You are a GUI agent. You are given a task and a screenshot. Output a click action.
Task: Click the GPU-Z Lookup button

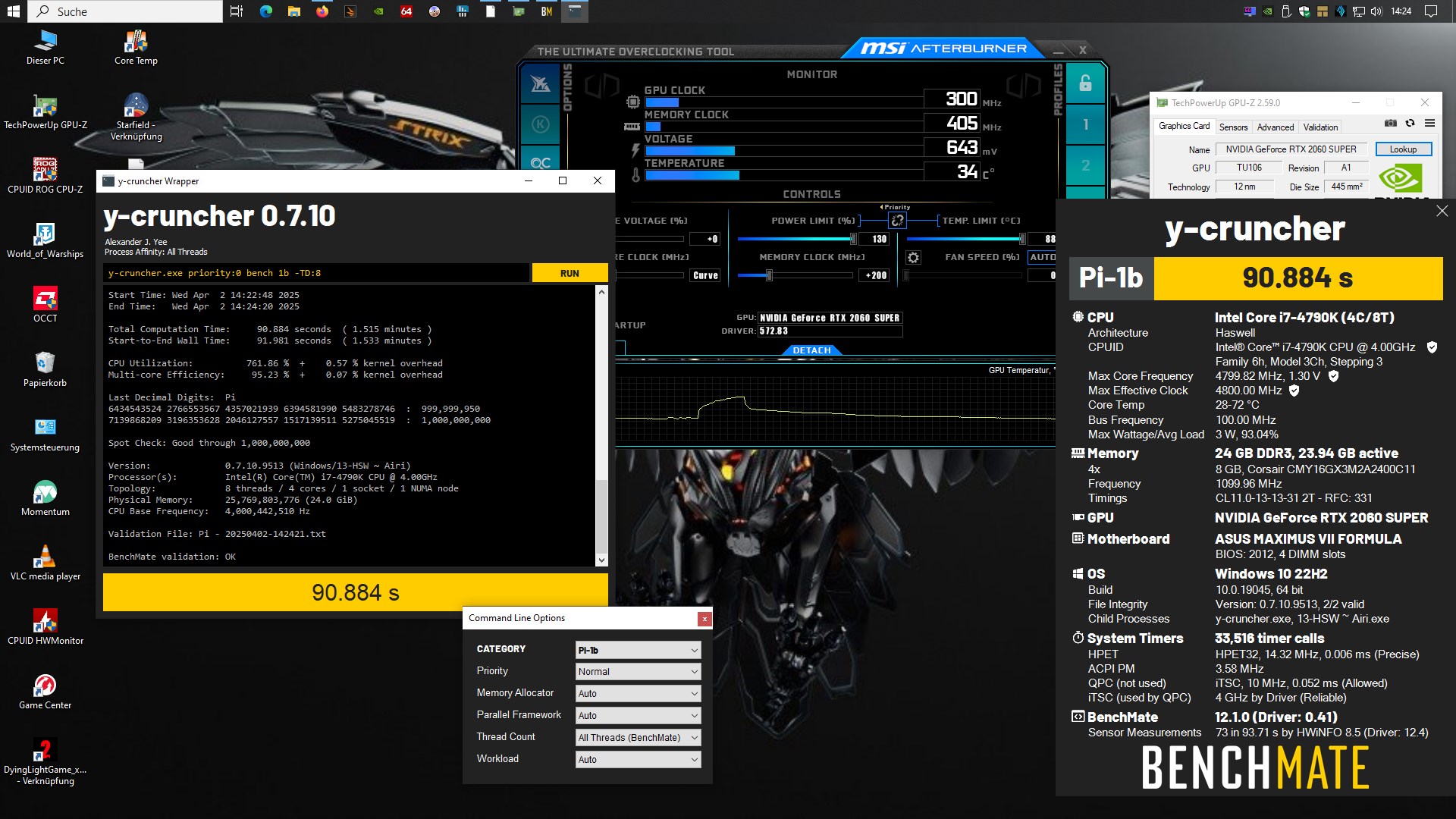pyautogui.click(x=1403, y=149)
